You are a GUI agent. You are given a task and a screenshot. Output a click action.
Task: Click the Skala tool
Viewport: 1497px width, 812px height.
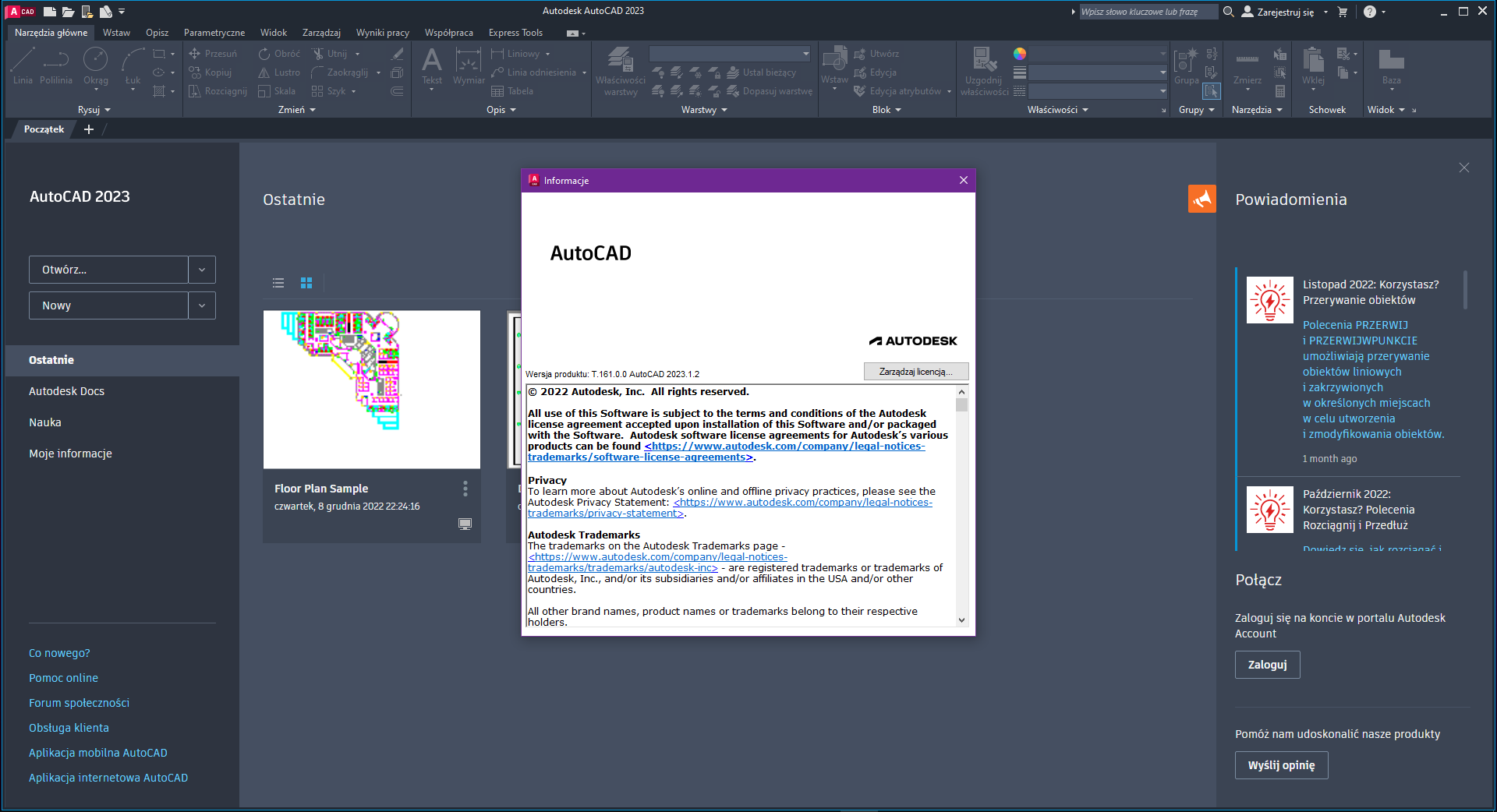[x=277, y=91]
